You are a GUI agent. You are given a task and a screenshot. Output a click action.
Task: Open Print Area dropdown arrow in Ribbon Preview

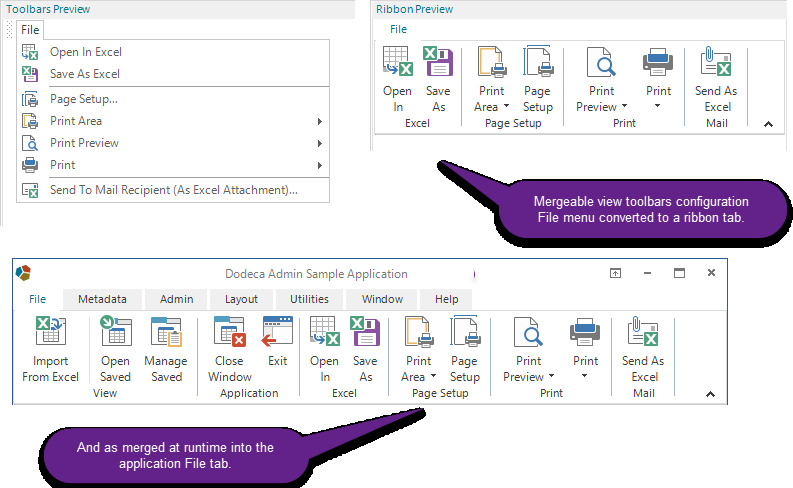click(506, 106)
